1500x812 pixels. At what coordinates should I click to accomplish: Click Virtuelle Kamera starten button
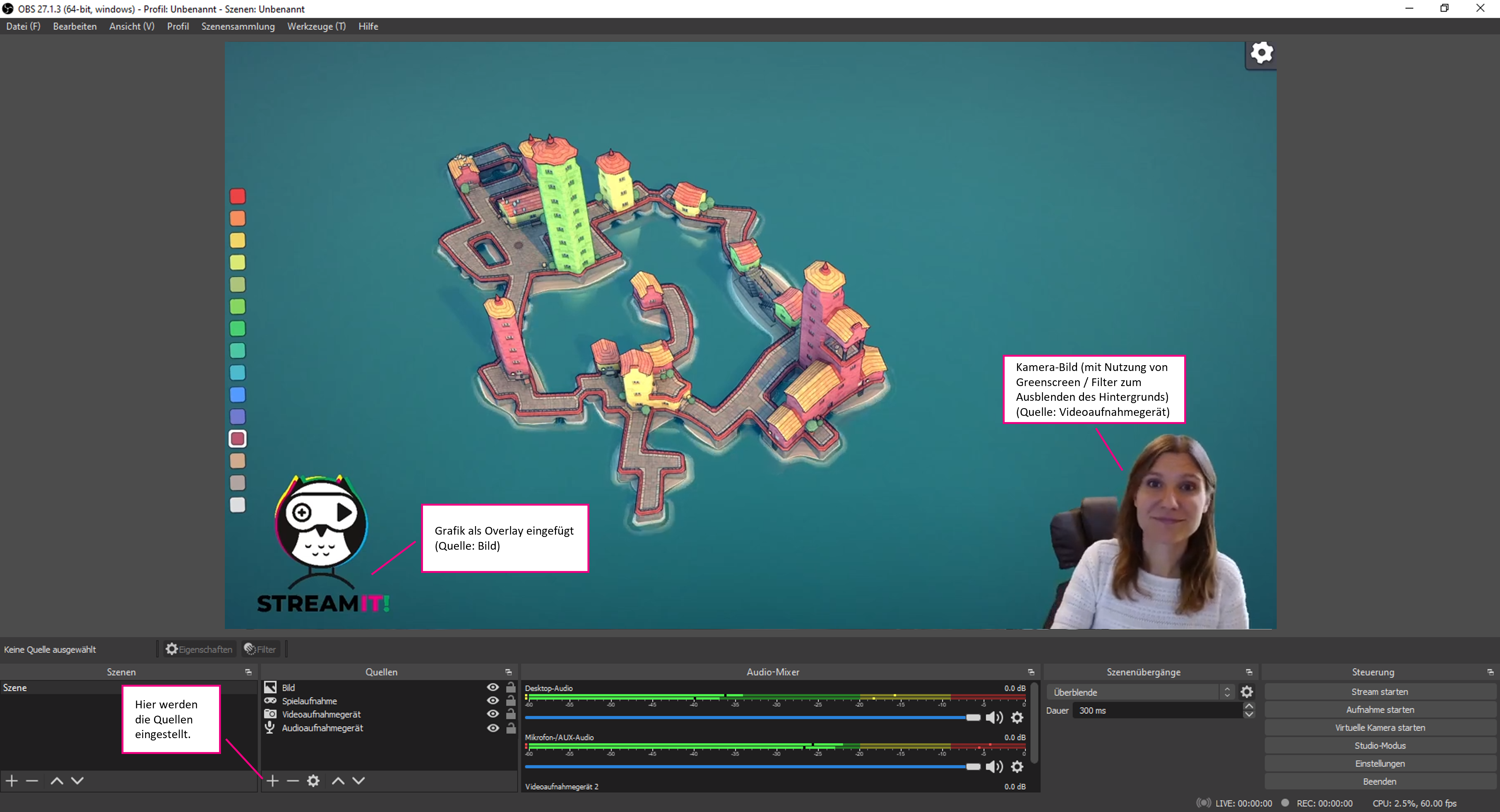(x=1380, y=728)
